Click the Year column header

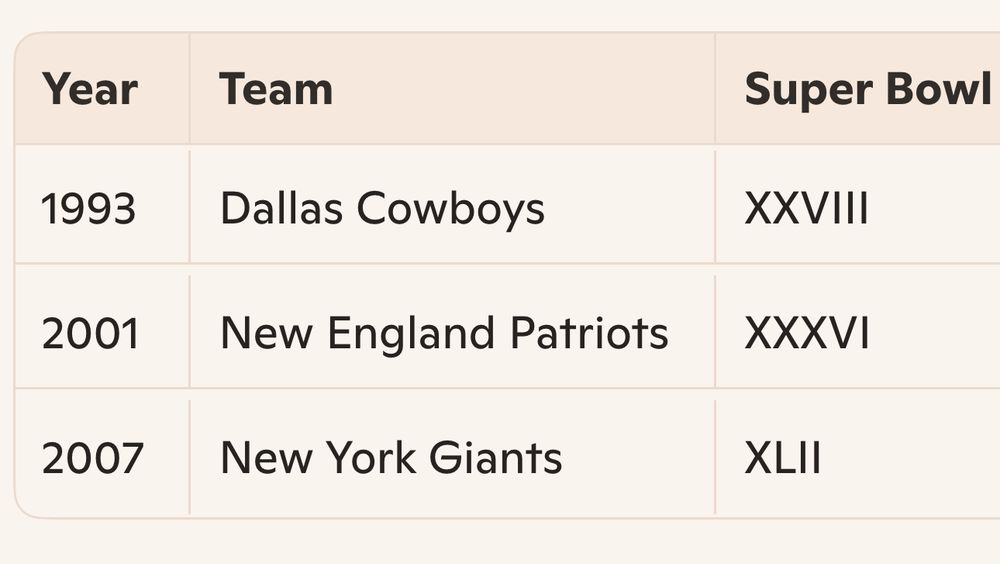102,88
